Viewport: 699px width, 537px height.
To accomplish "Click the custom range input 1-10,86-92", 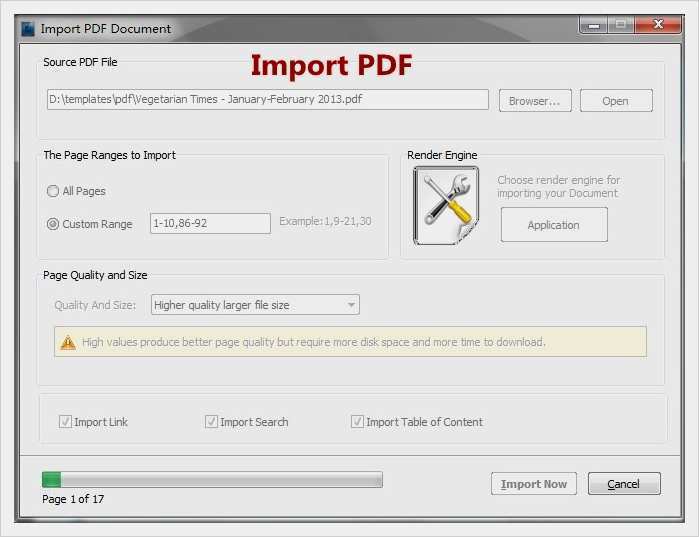I will tap(210, 223).
